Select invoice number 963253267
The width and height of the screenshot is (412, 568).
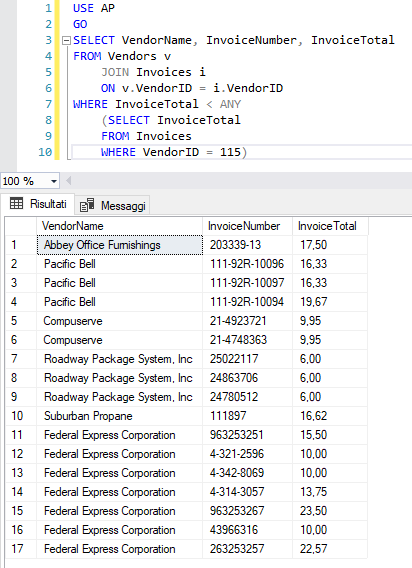[247, 511]
